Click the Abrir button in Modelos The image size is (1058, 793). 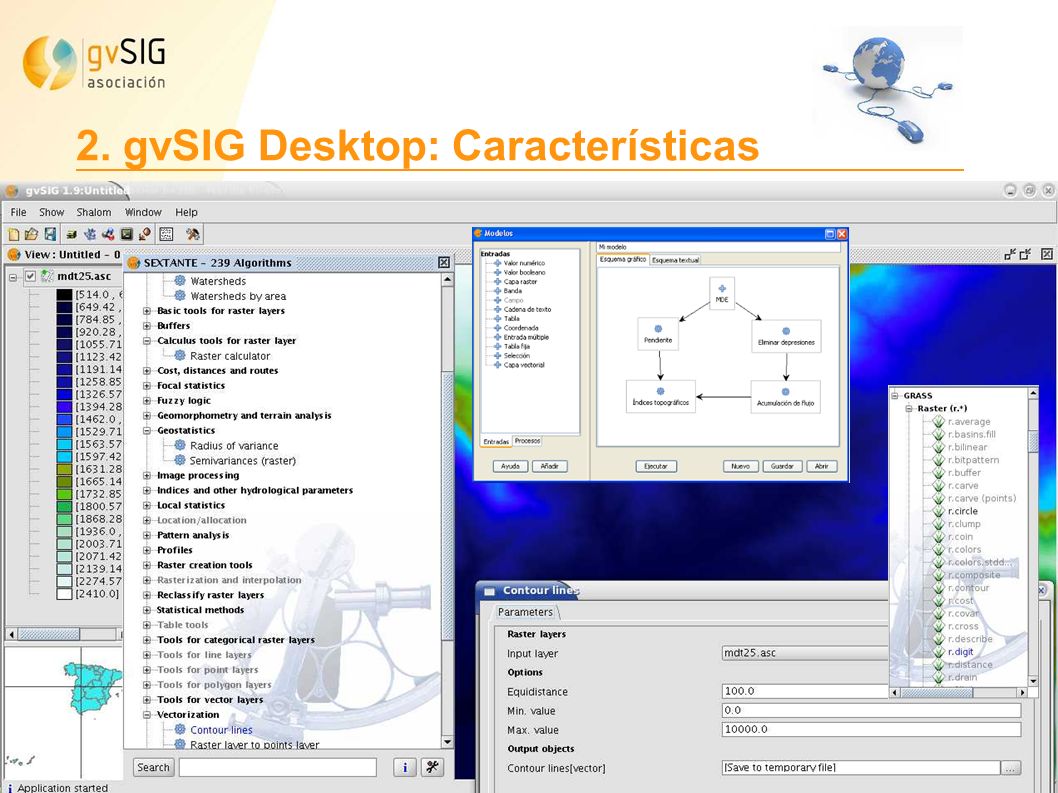[821, 466]
